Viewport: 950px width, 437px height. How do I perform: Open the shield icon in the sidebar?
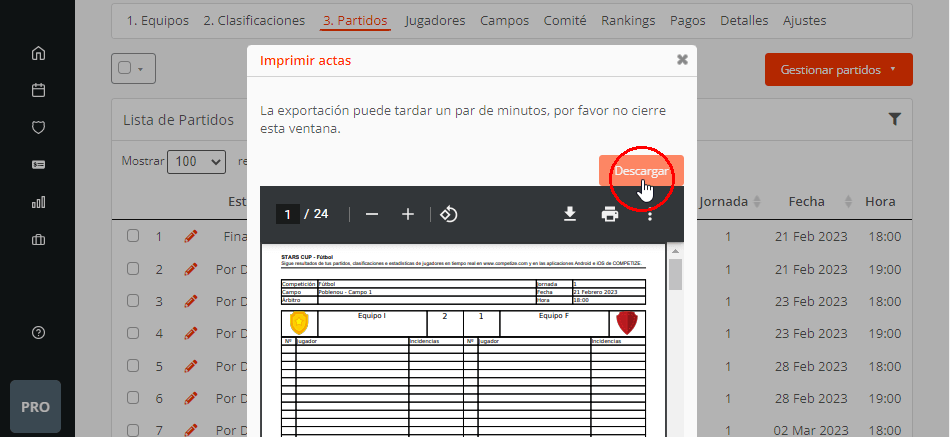coord(38,127)
